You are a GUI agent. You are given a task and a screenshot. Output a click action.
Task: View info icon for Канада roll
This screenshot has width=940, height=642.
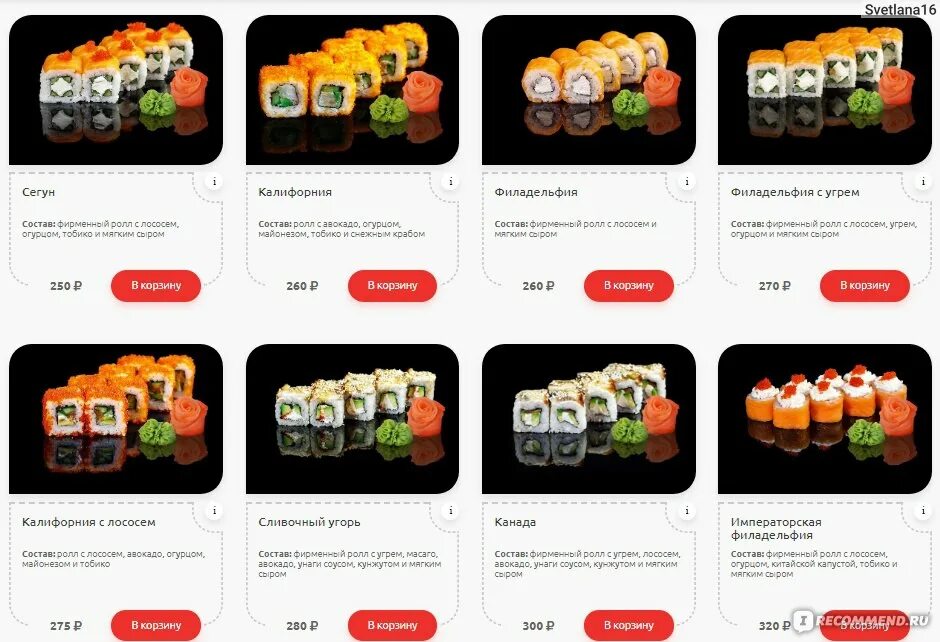pyautogui.click(x=687, y=511)
